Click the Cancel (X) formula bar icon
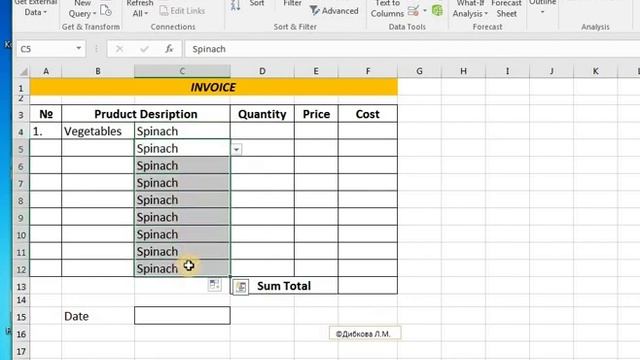The width and height of the screenshot is (640, 360). pos(119,49)
